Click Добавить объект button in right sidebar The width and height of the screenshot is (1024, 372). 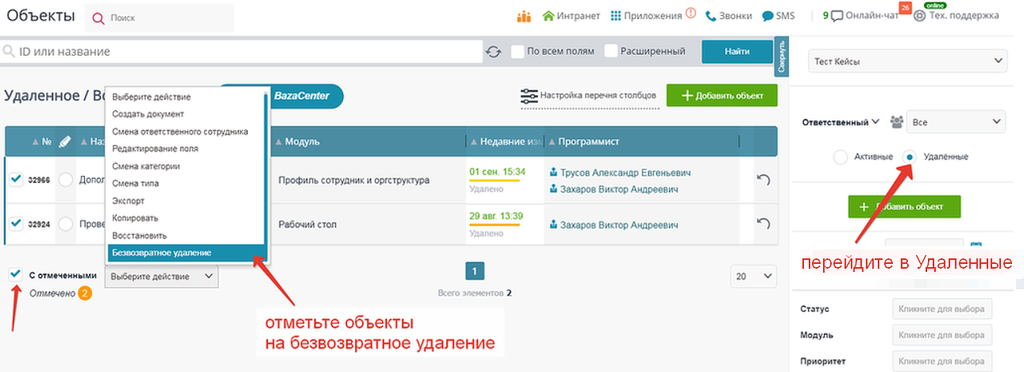coord(904,206)
